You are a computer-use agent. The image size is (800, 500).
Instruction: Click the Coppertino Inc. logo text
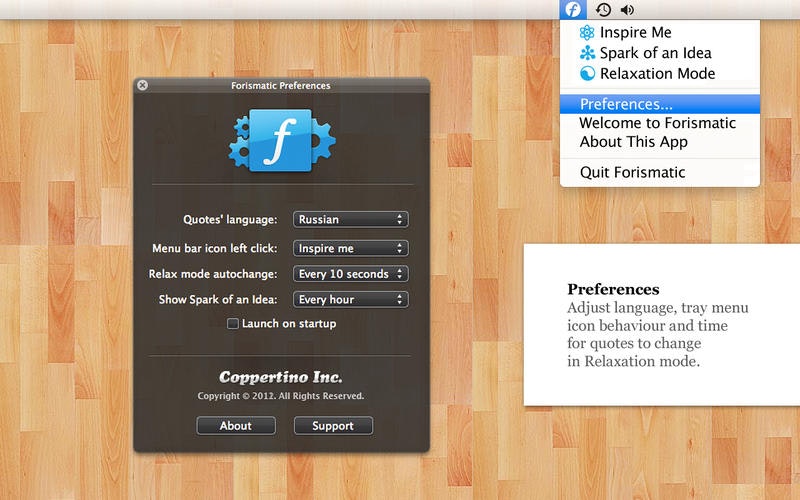coord(281,377)
